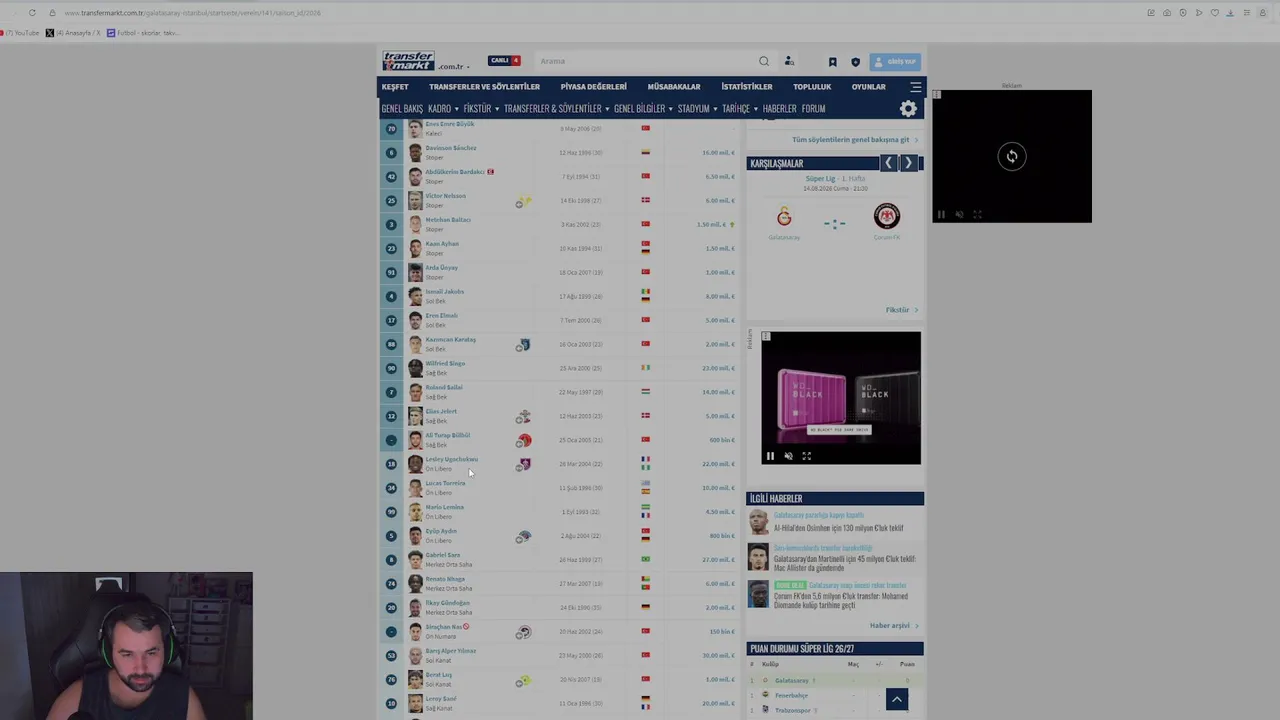This screenshot has width=1280, height=720.
Task: Open Tüm söylentilerin genel bakışına git link
Action: click(x=854, y=140)
